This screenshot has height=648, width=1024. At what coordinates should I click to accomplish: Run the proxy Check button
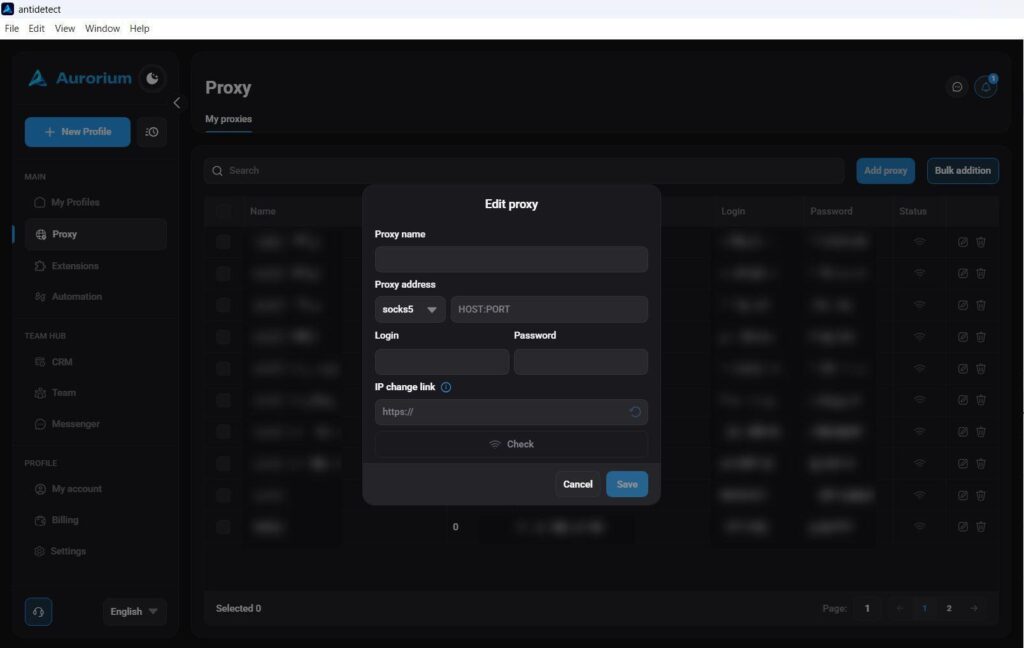pos(511,444)
